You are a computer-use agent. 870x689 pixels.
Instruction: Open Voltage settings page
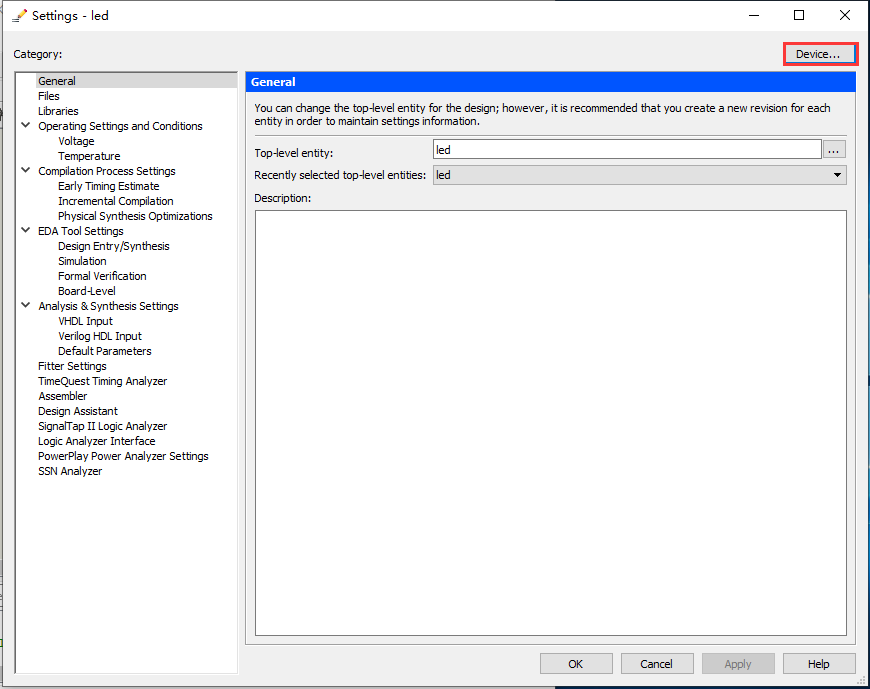[x=76, y=141]
